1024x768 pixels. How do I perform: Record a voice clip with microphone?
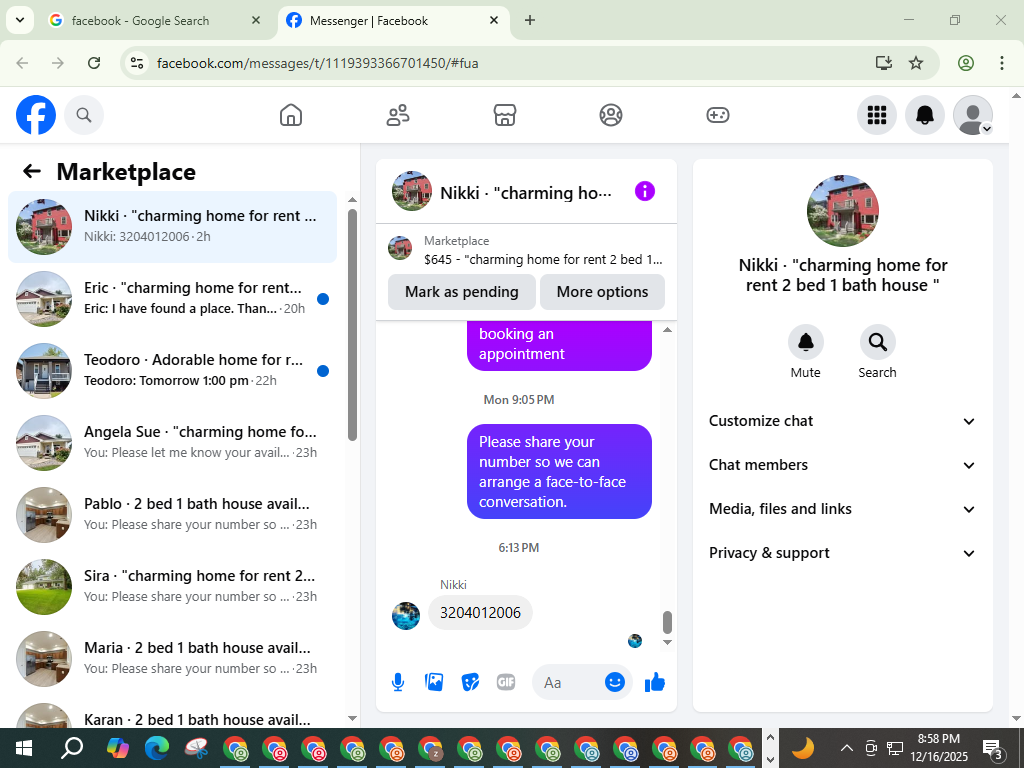(x=398, y=682)
